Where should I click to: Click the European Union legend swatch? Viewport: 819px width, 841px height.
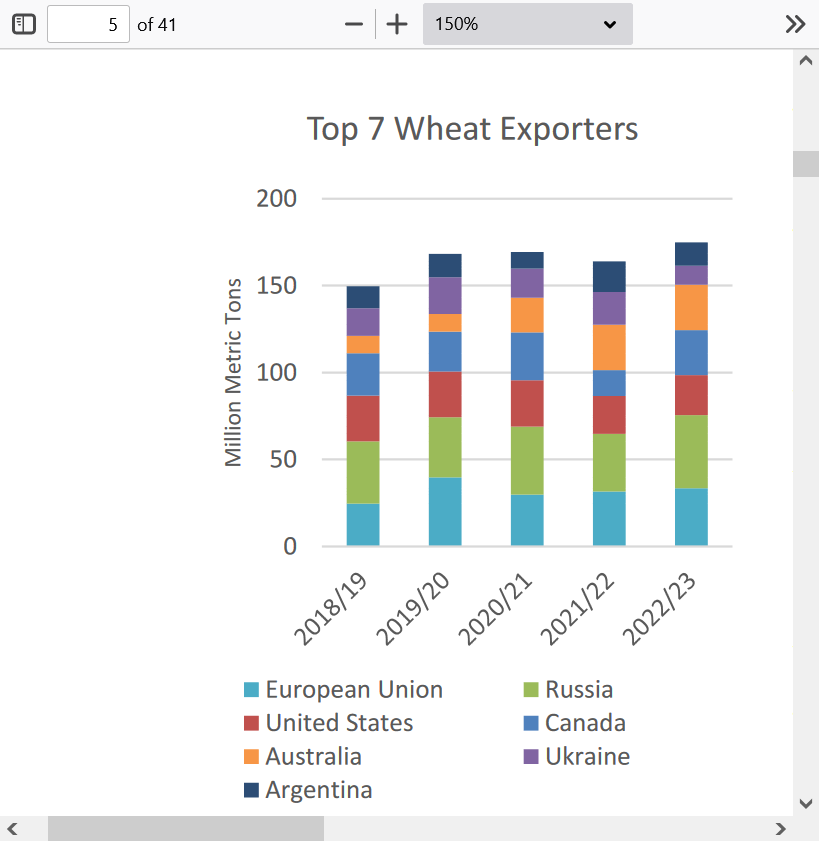coord(251,689)
